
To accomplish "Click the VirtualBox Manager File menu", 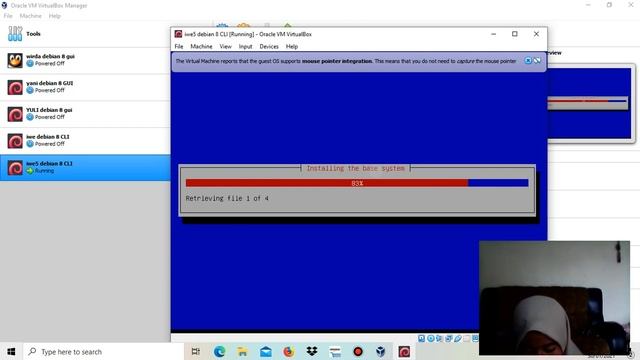I will 8,16.
